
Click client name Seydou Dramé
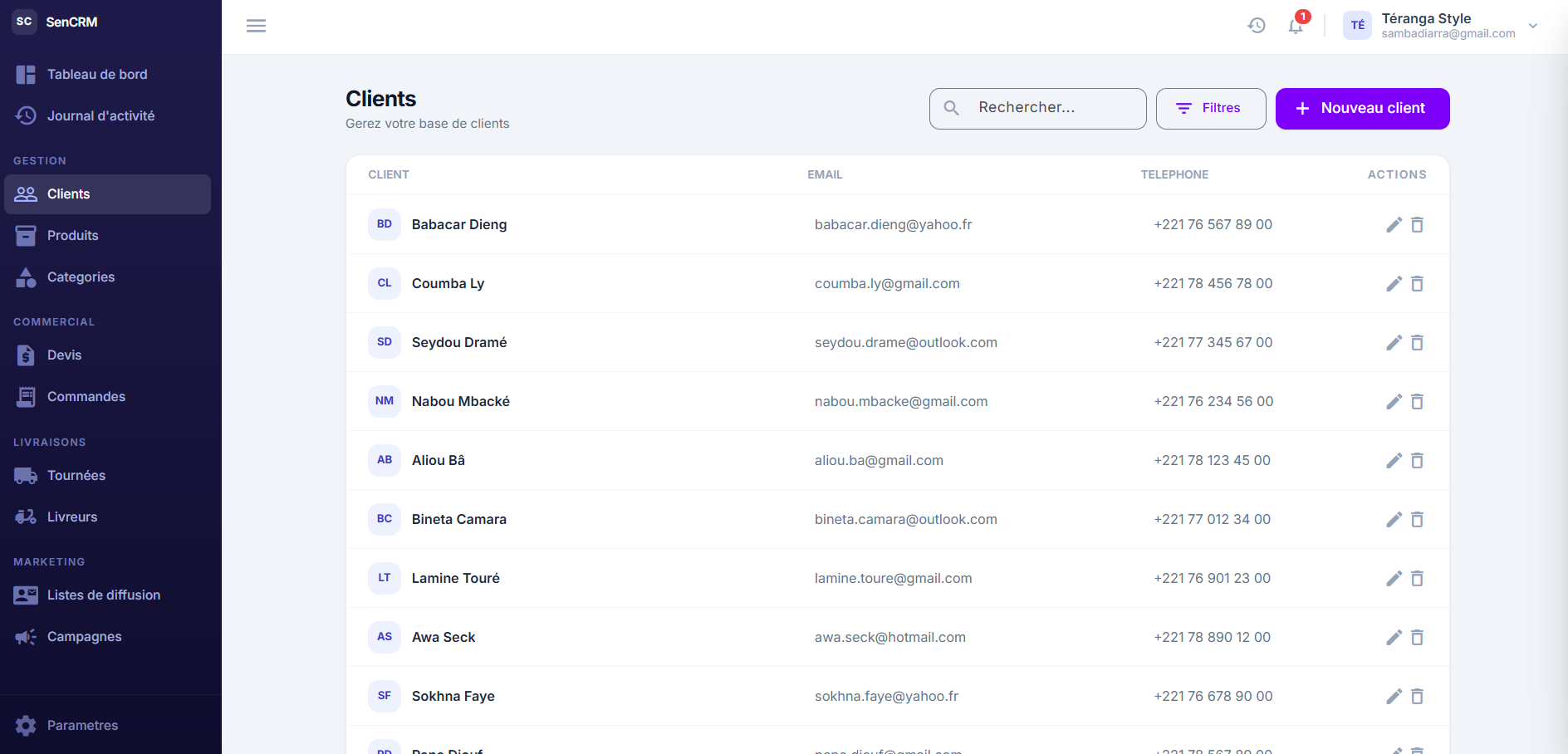coord(459,343)
